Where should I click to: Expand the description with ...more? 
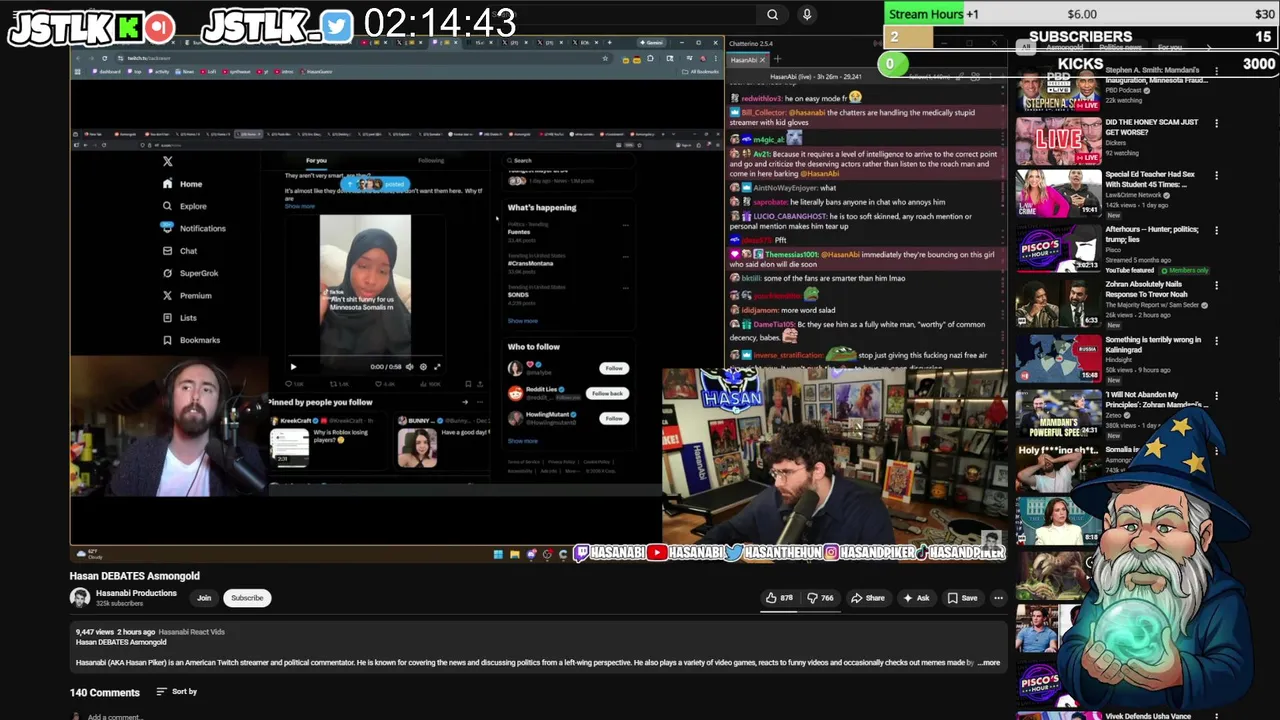988,662
